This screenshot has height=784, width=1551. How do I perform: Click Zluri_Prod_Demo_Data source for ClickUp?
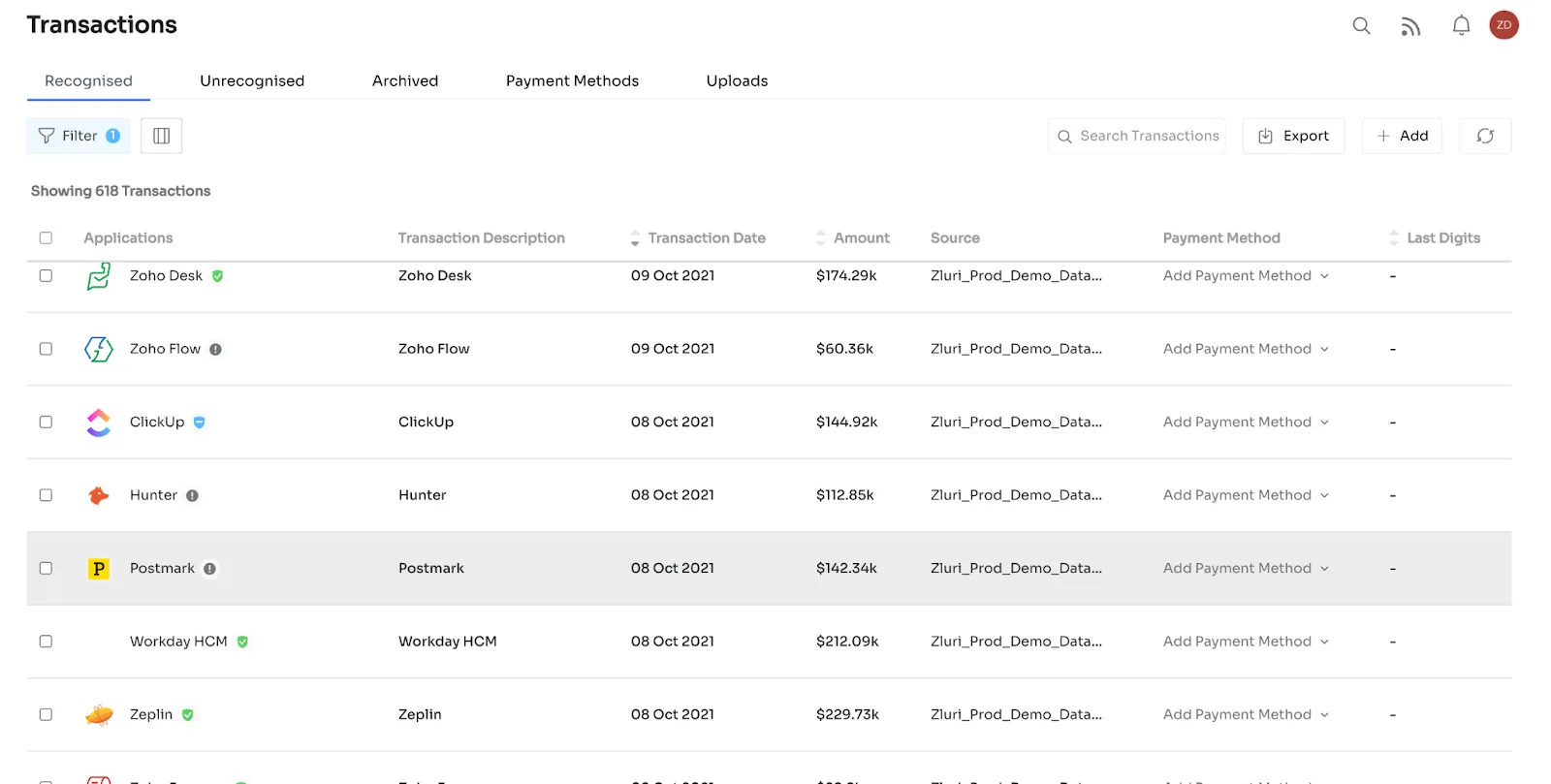[1016, 423]
